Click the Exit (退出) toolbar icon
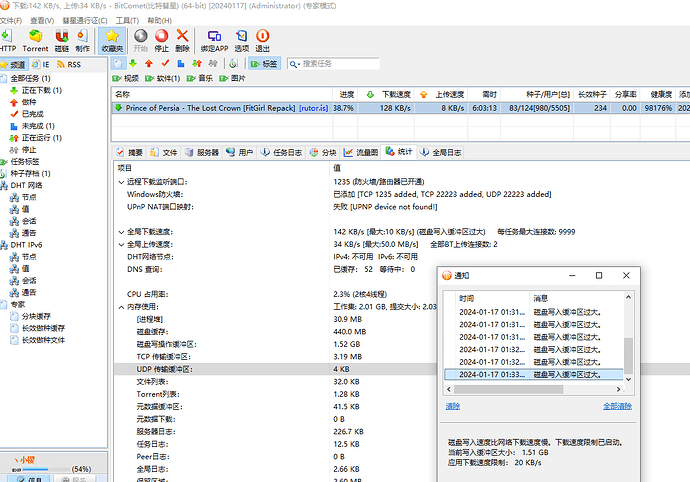The image size is (690, 482). coord(262,40)
